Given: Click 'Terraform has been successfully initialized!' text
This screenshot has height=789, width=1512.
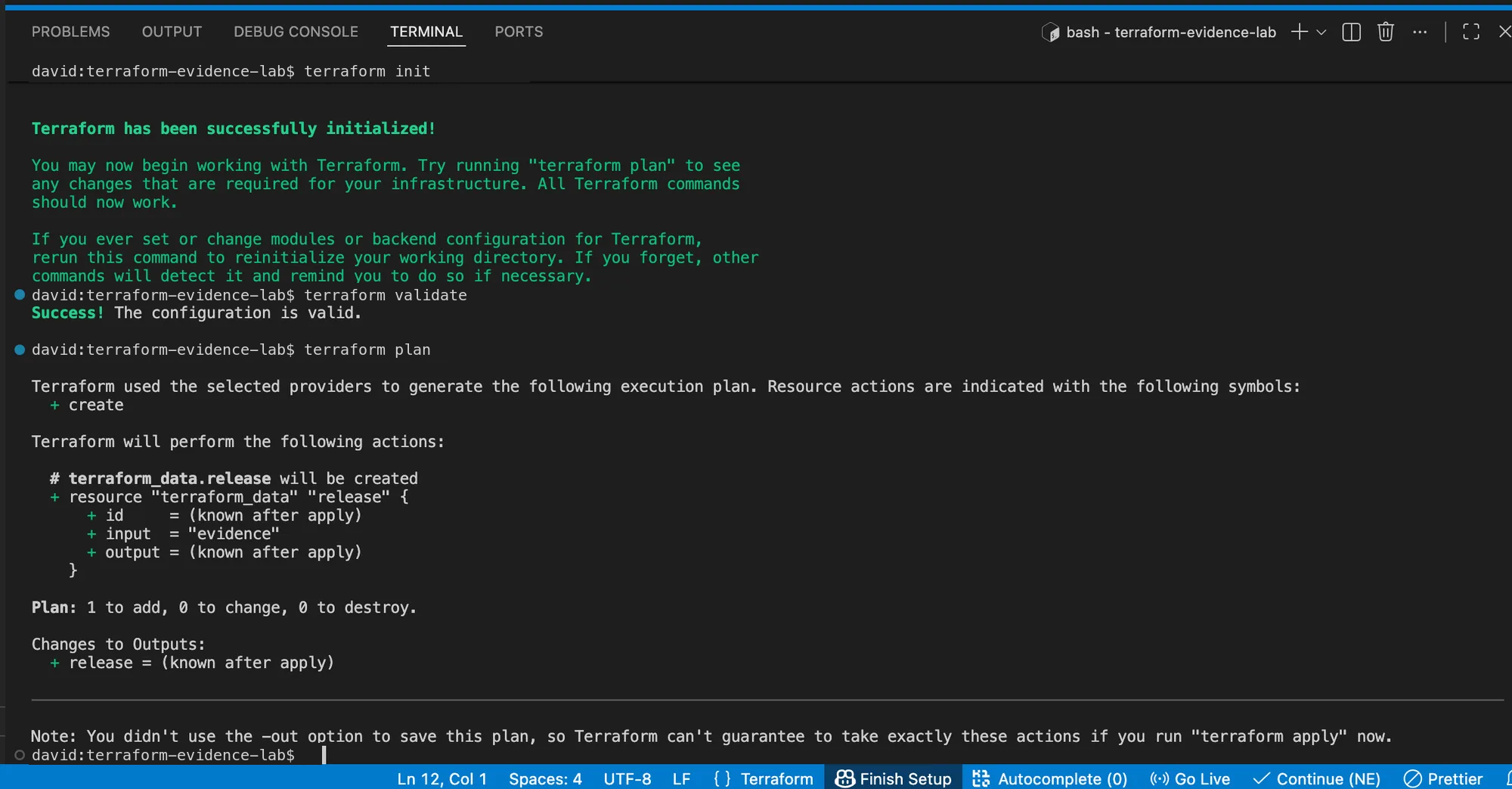Looking at the screenshot, I should [234, 129].
